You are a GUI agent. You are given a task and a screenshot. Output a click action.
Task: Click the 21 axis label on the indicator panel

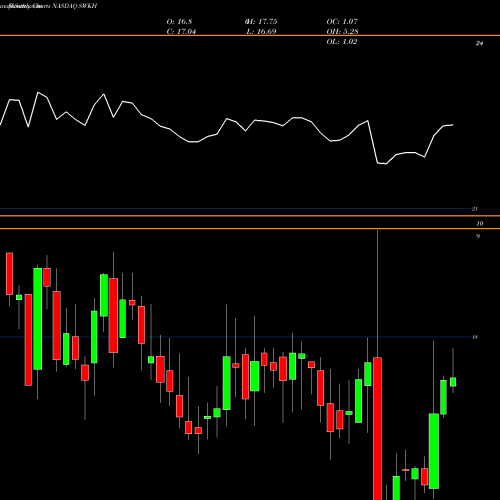pyautogui.click(x=475, y=209)
